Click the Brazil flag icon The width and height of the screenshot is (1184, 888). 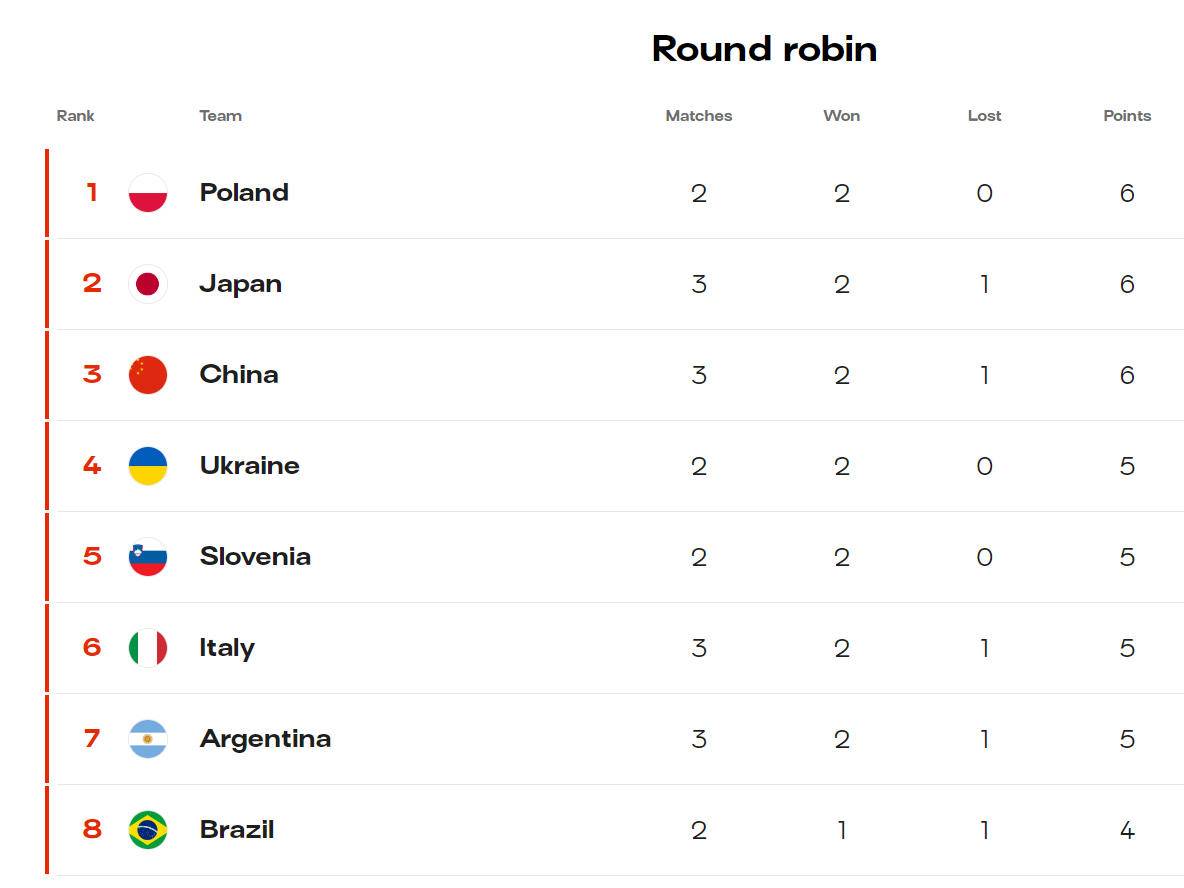coord(148,830)
